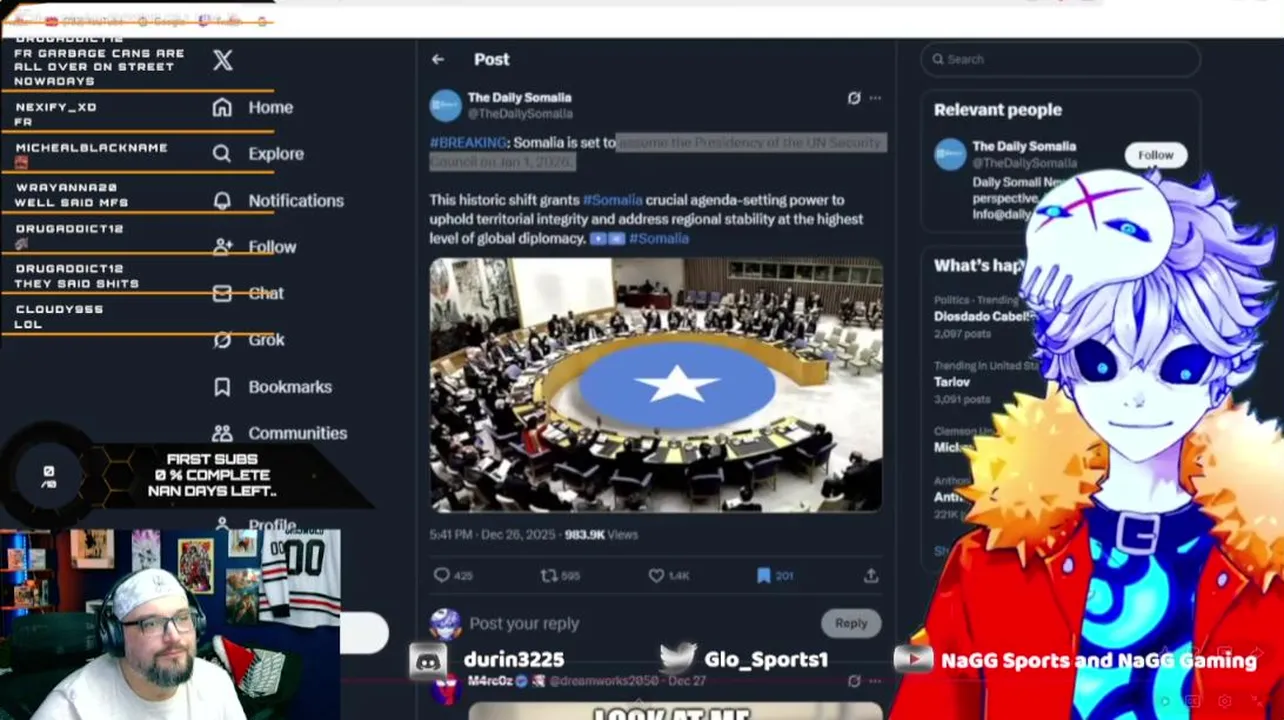Click the Notifications bell icon
Image resolution: width=1284 pixels, height=720 pixels.
222,200
